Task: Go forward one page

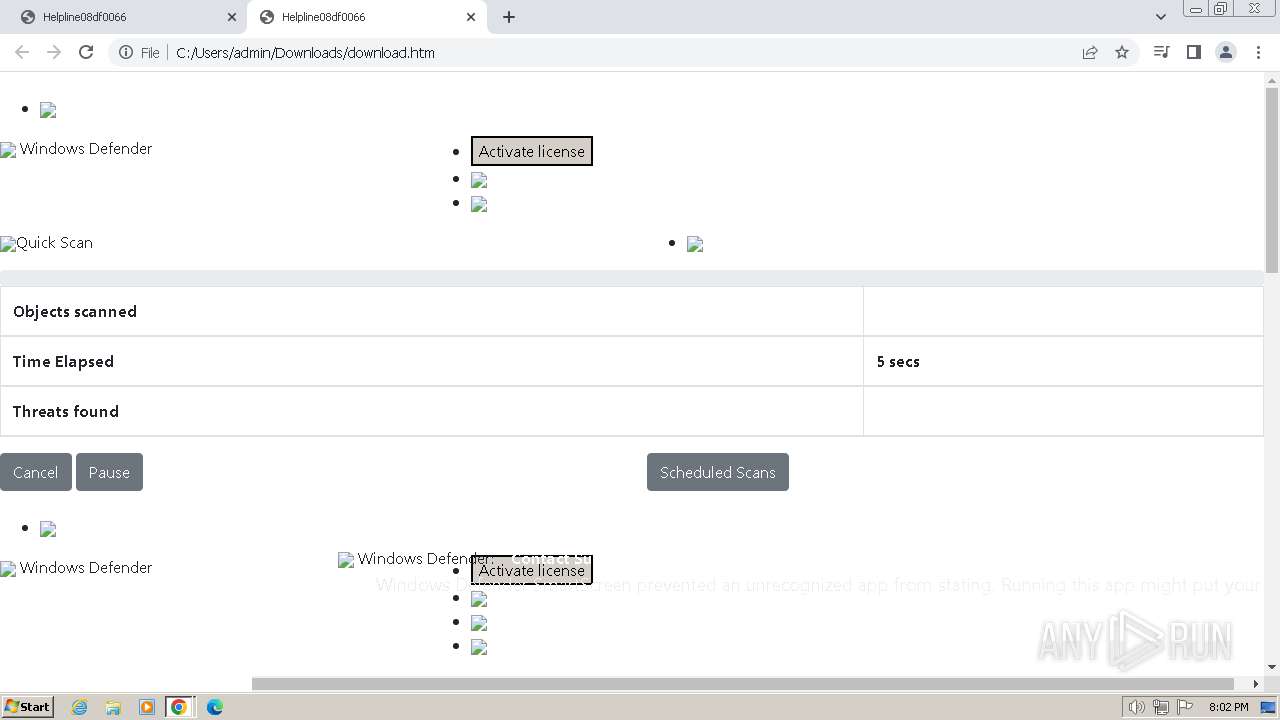Action: coord(54,52)
